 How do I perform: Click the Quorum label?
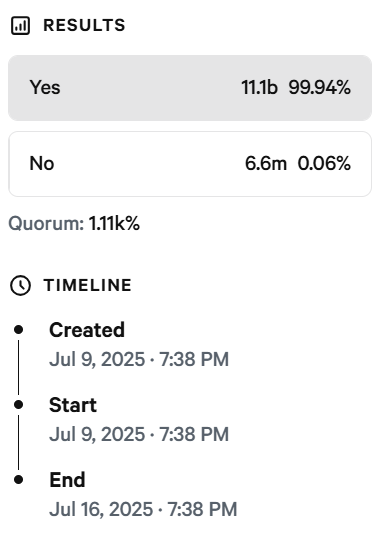[x=46, y=224]
